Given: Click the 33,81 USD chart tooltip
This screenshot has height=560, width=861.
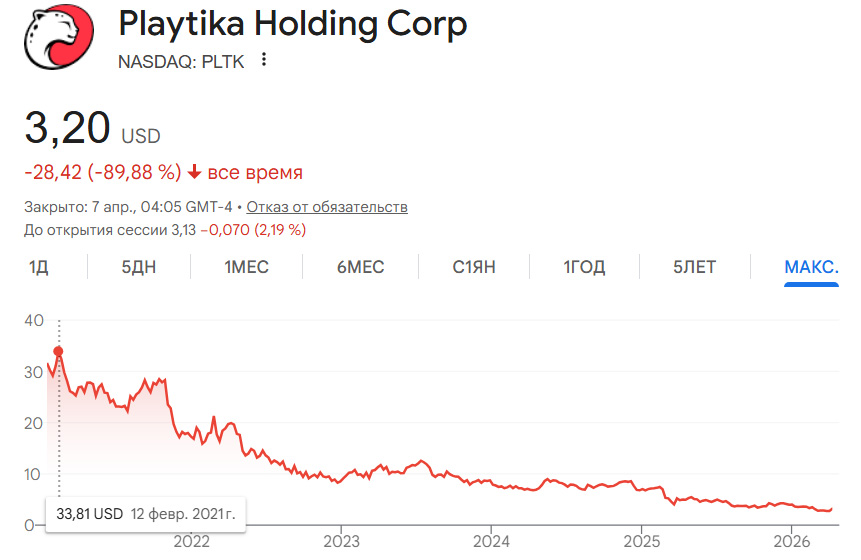Looking at the screenshot, I should [x=145, y=514].
